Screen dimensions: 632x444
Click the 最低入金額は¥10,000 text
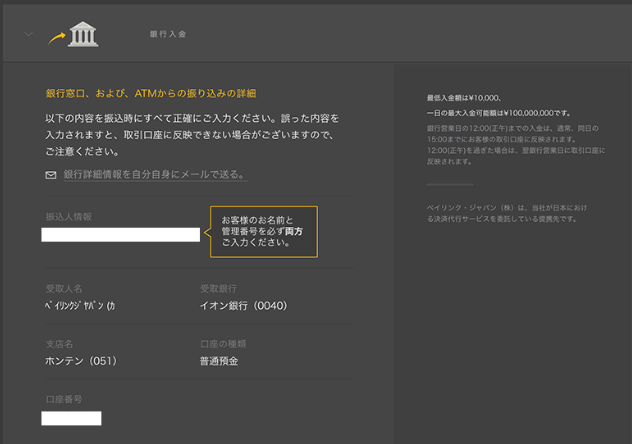[x=464, y=98]
